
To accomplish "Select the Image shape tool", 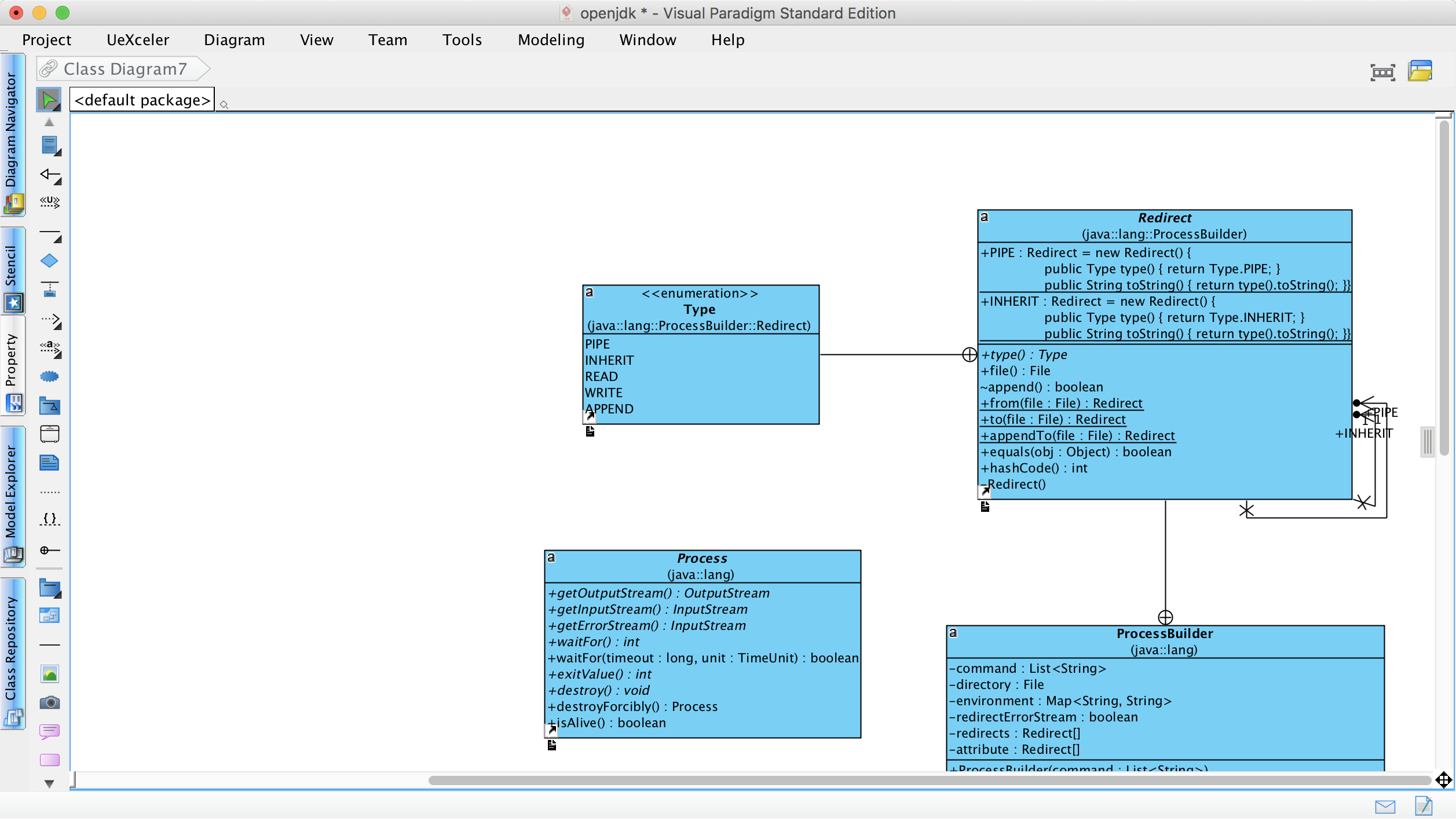I will pos(50,675).
